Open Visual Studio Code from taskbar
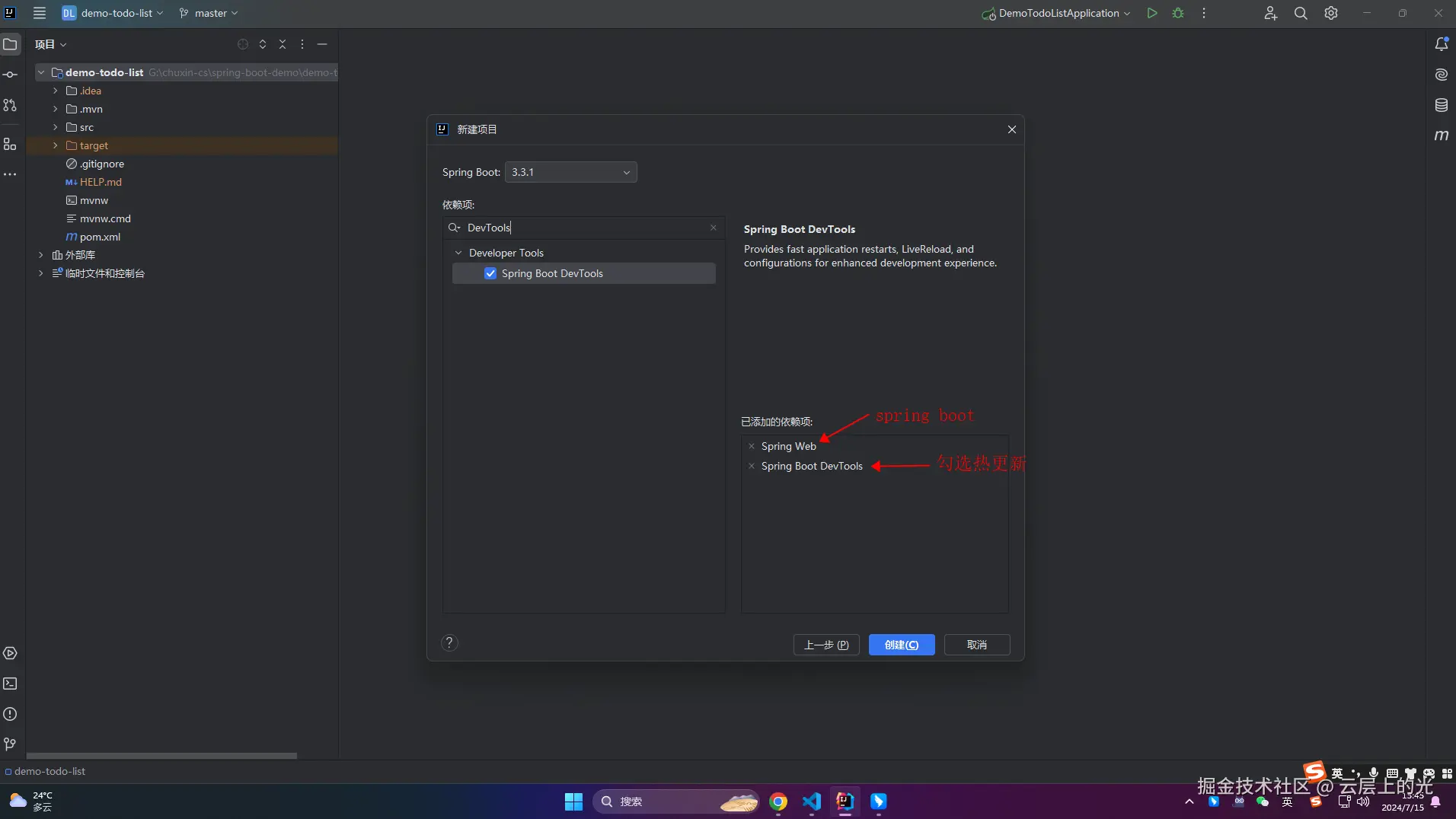 811,801
